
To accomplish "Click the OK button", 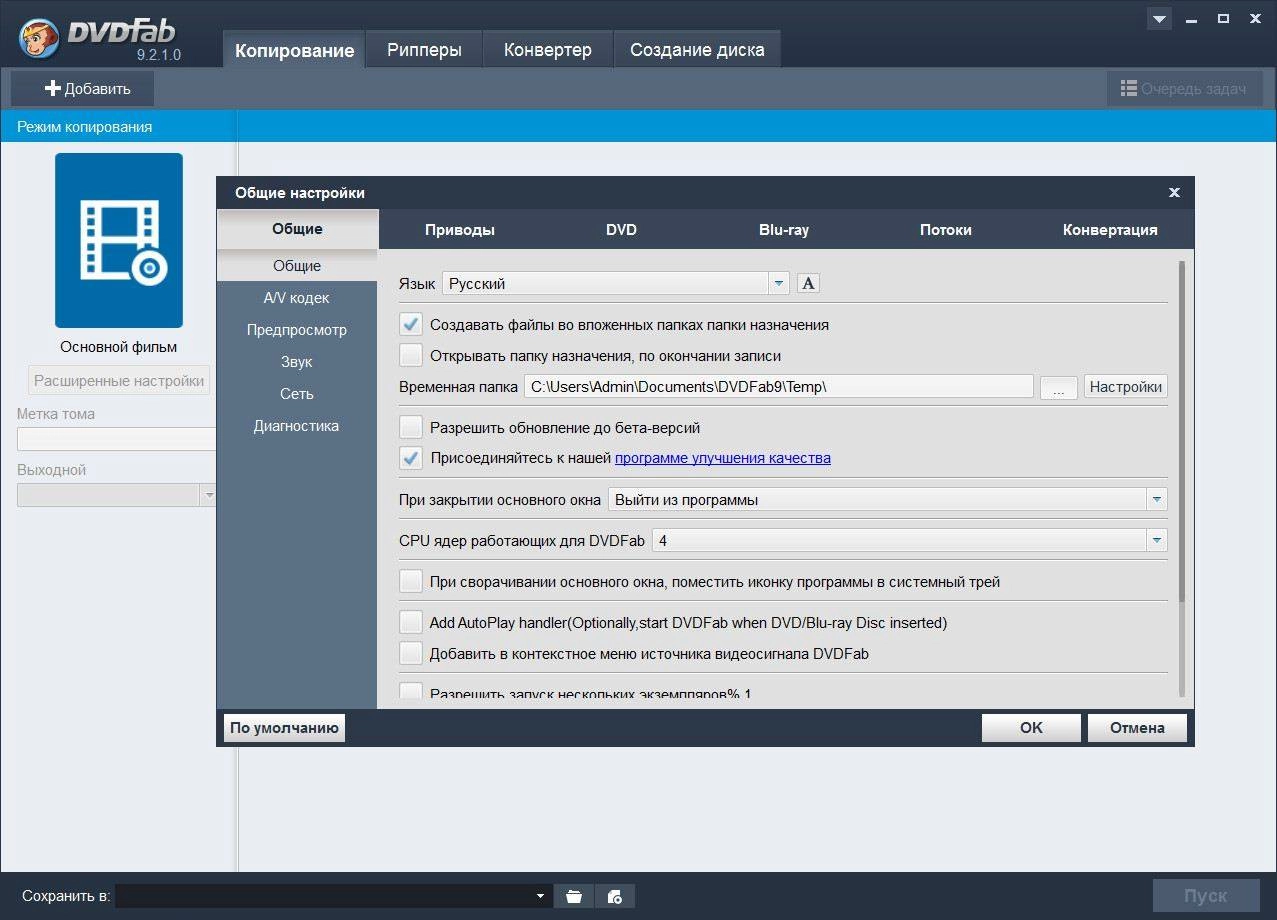I will point(1031,728).
